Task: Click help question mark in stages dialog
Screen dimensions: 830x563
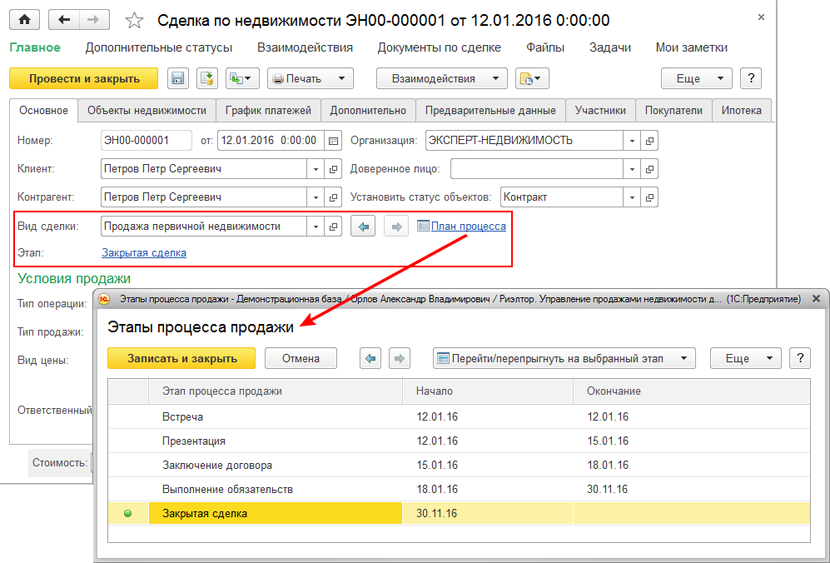Action: pyautogui.click(x=799, y=358)
